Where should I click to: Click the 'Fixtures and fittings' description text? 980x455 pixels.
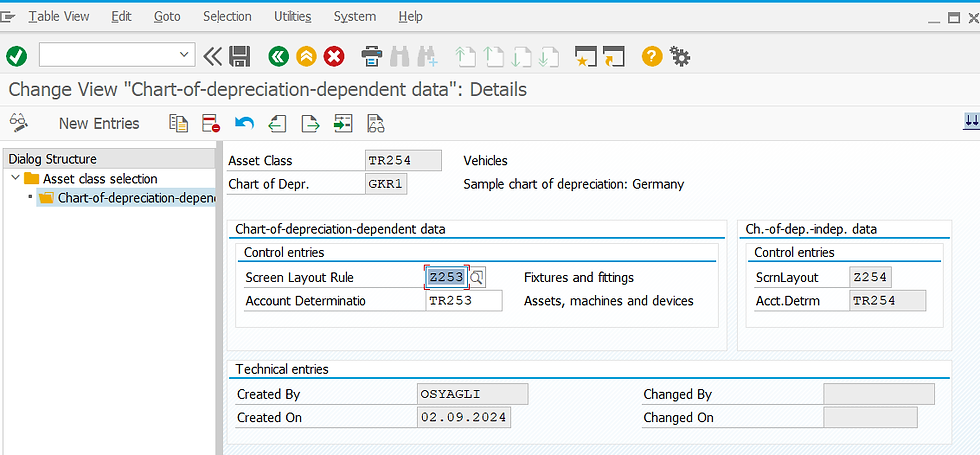tap(579, 277)
